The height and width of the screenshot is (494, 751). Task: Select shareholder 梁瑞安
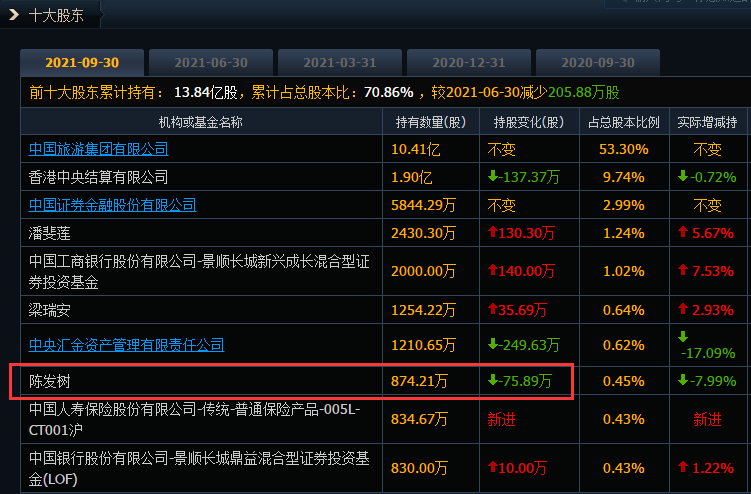(50, 310)
